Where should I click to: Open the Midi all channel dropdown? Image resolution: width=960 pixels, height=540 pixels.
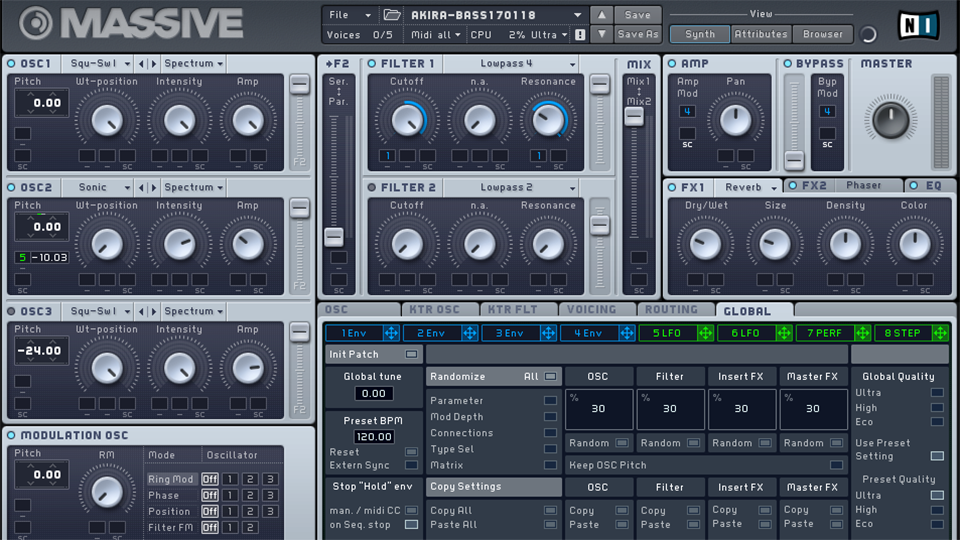coord(435,35)
